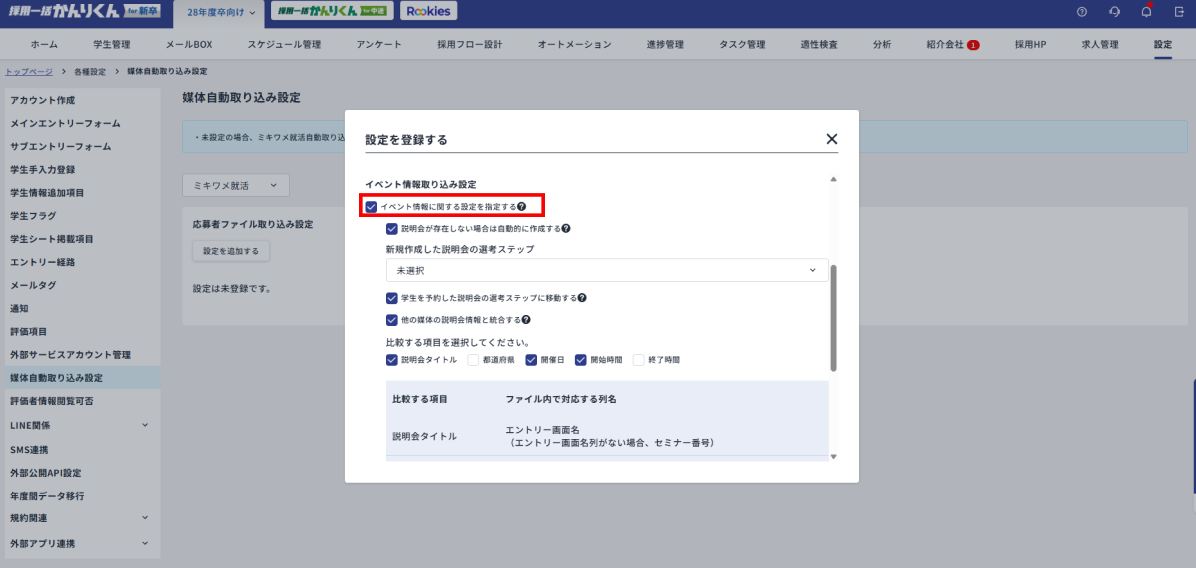
Task: Open the 28年度卒向け year dropdown
Action: (x=220, y=12)
